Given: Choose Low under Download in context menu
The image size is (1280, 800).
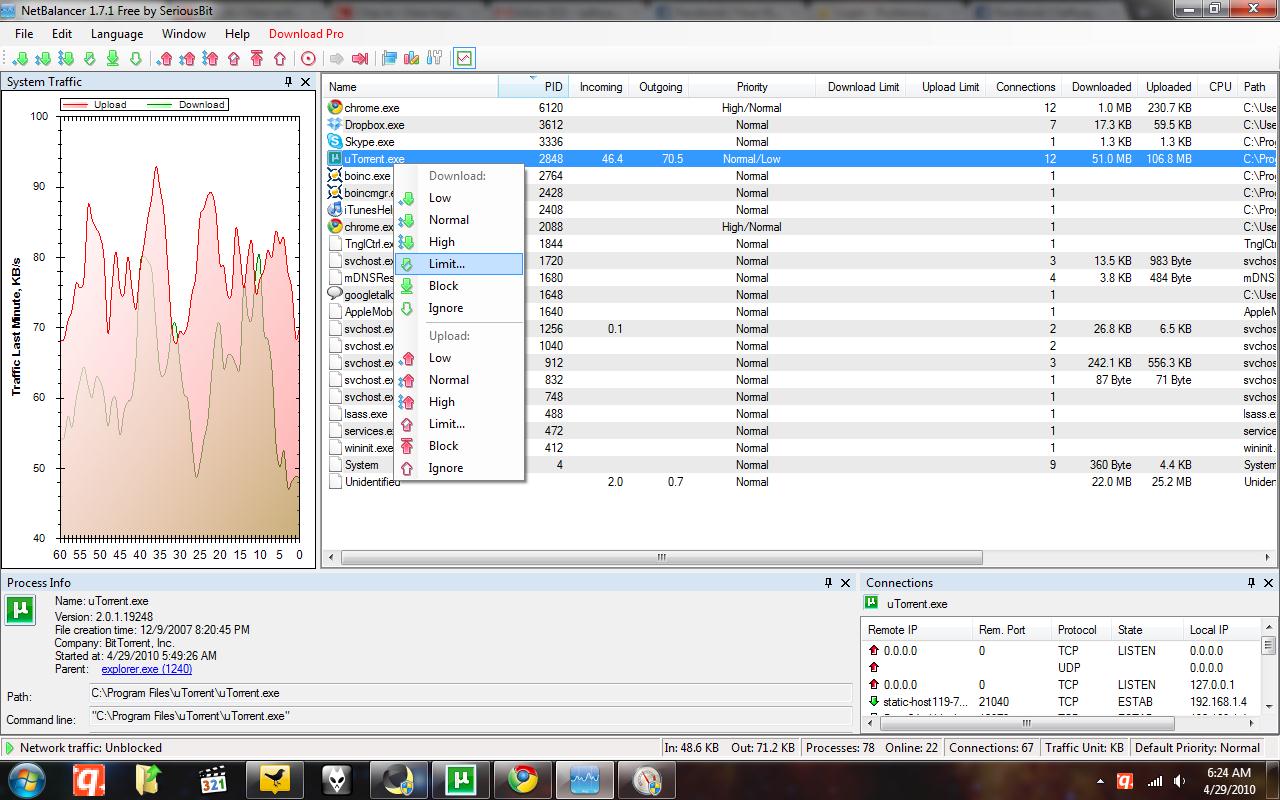Looking at the screenshot, I should click(x=459, y=198).
